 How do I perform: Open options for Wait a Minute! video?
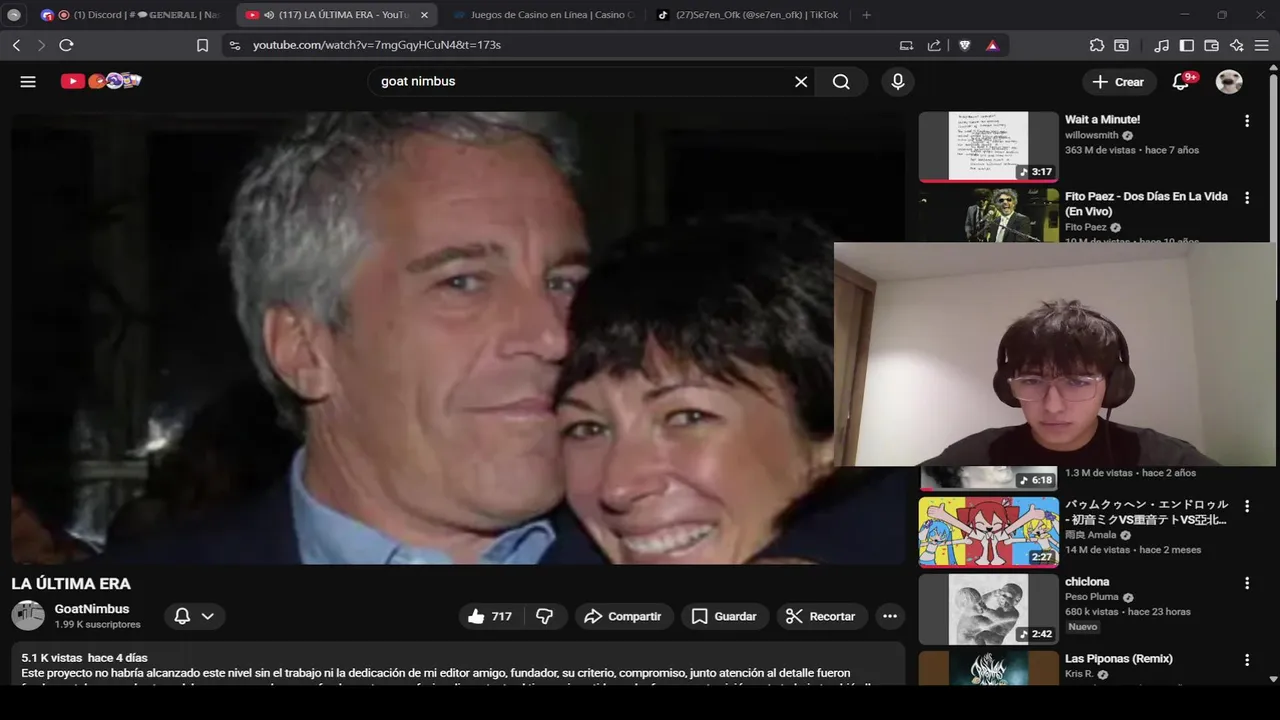click(1246, 121)
